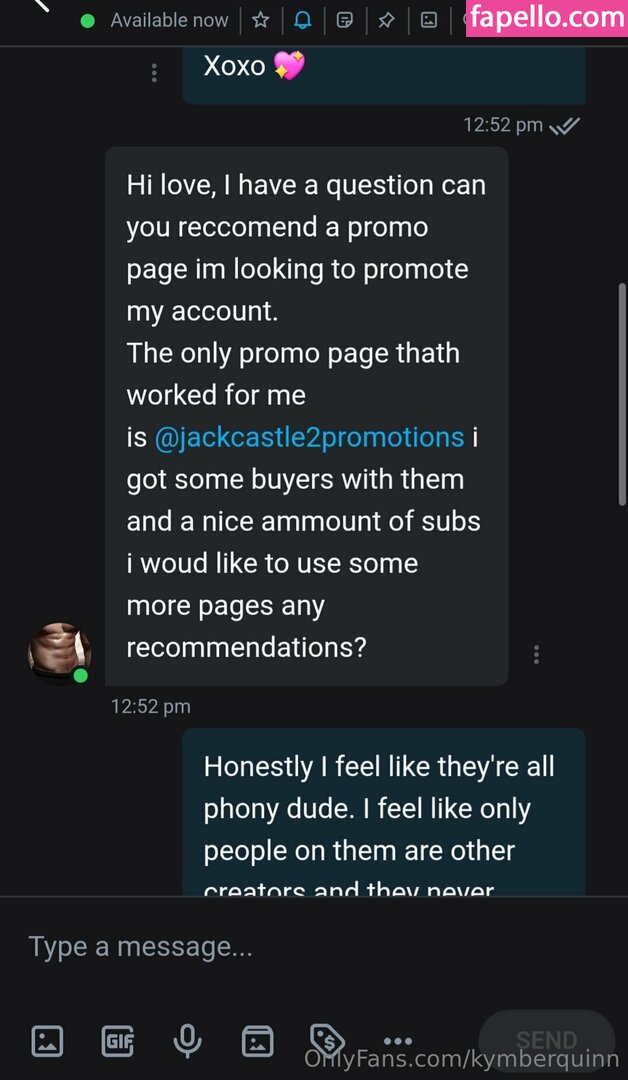The image size is (628, 1080).
Task: Tap the back arrow at top left
Action: point(41,6)
